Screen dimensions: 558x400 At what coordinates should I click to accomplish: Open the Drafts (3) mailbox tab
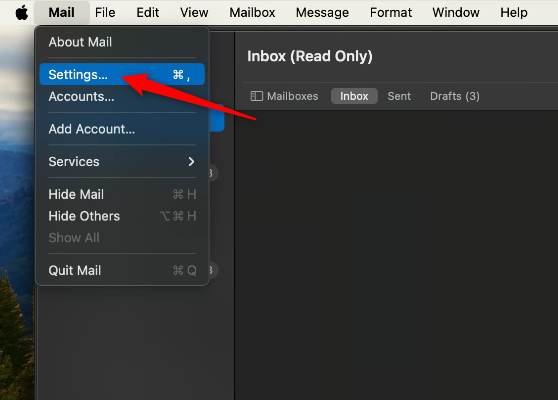[454, 96]
